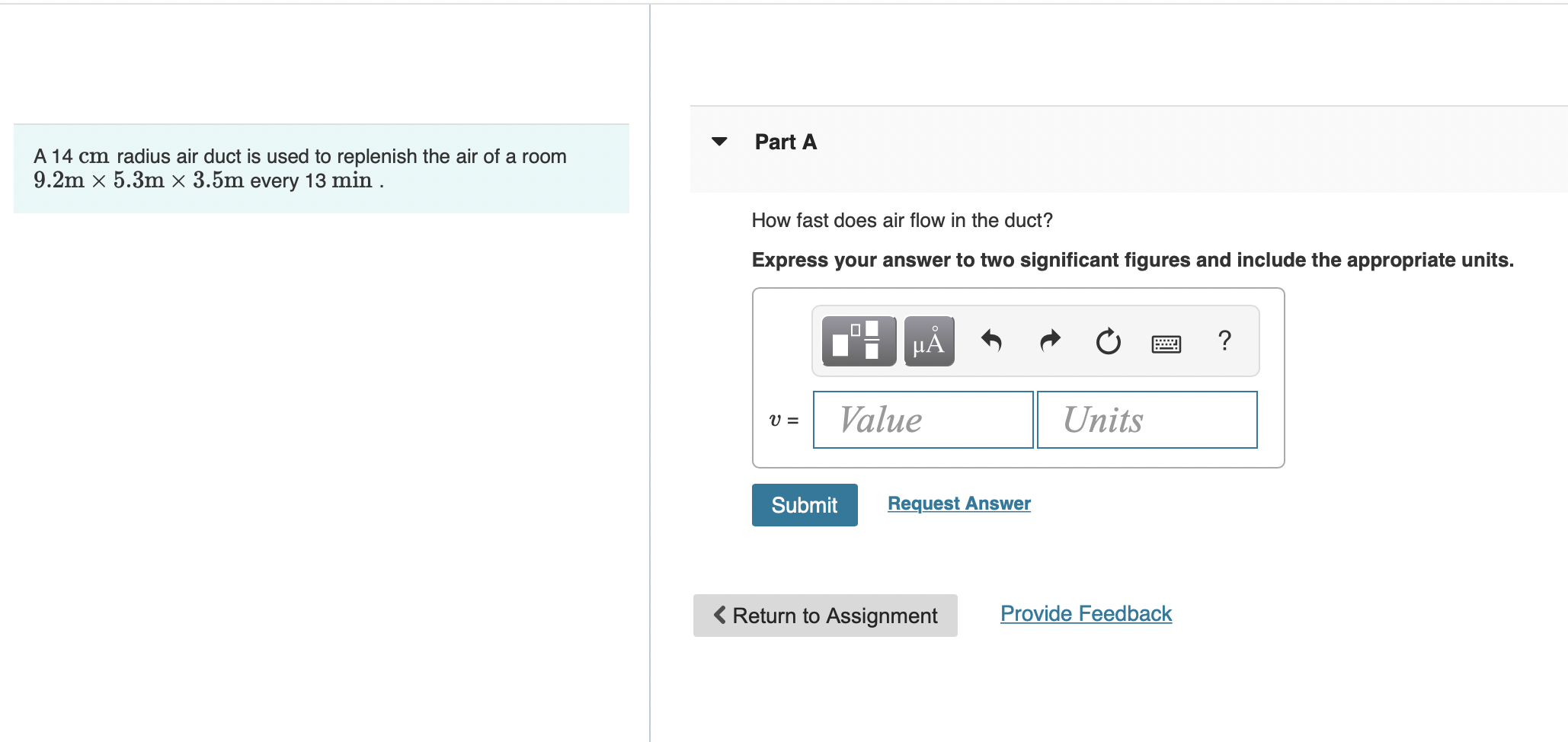1568x742 pixels.
Task: Click the v = label
Action: [x=784, y=421]
